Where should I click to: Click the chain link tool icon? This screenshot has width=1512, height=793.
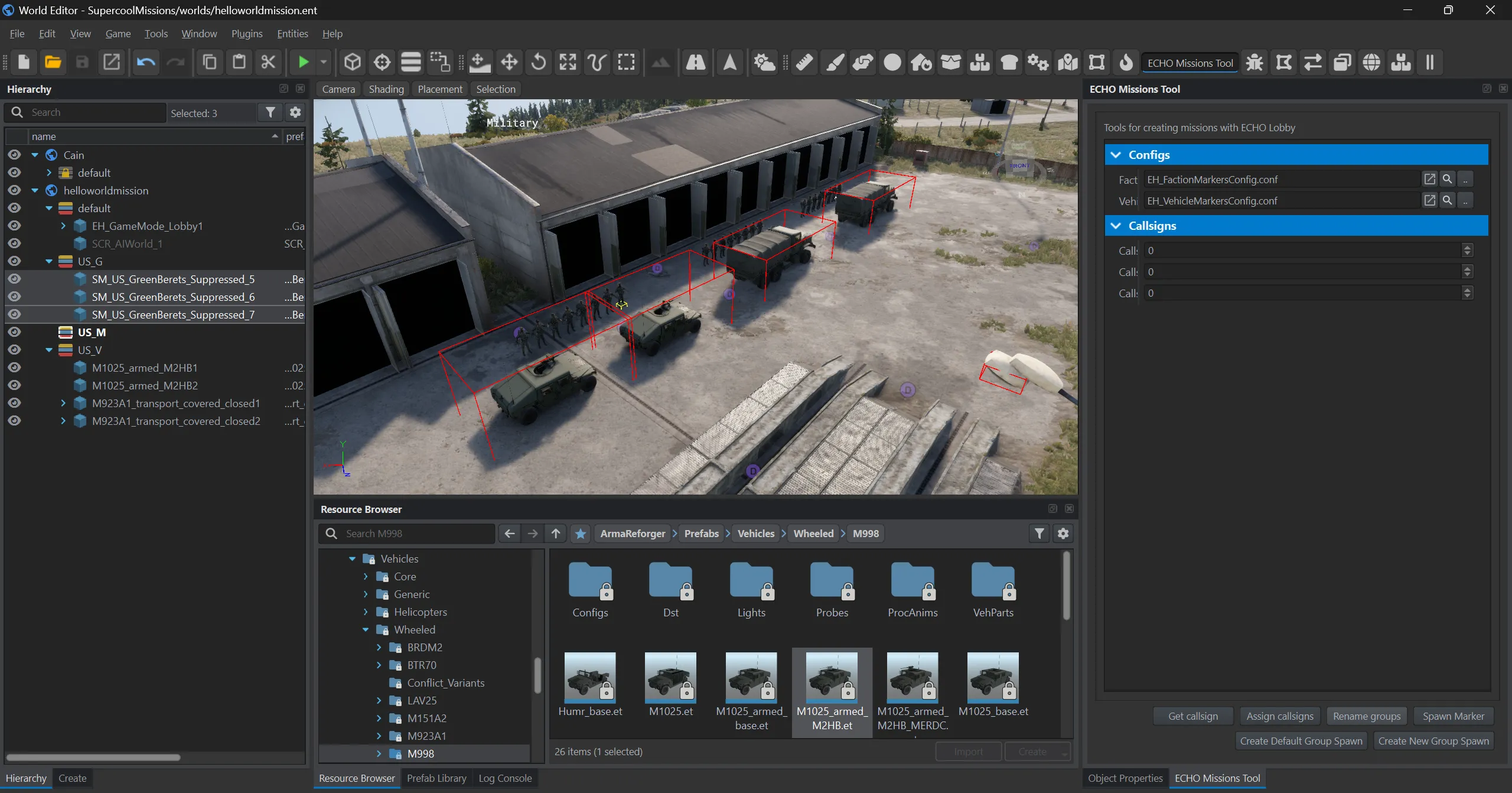point(863,62)
